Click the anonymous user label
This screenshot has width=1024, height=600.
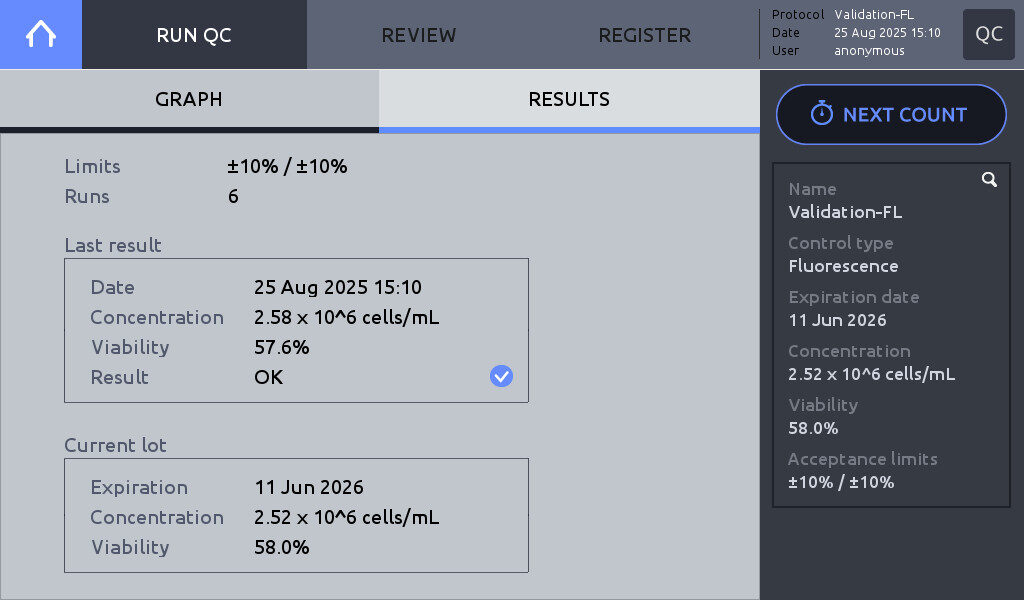click(x=869, y=51)
